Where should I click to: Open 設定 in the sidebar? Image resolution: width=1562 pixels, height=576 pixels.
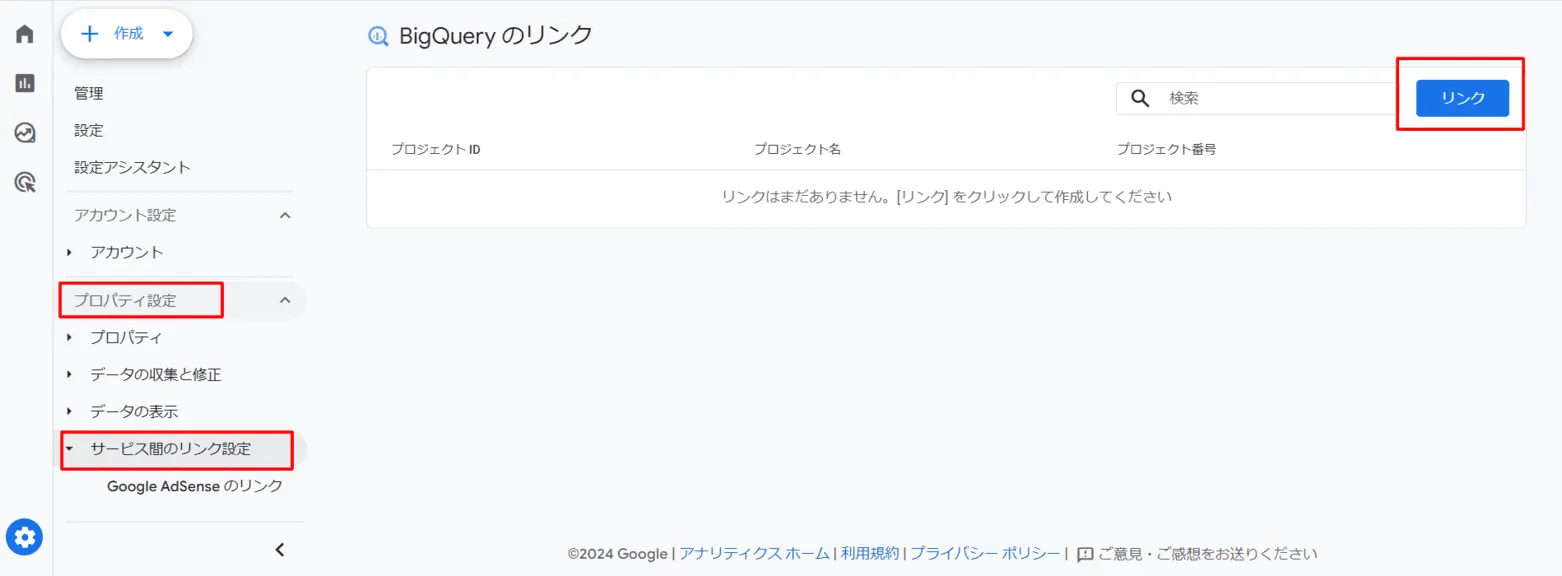[x=89, y=131]
